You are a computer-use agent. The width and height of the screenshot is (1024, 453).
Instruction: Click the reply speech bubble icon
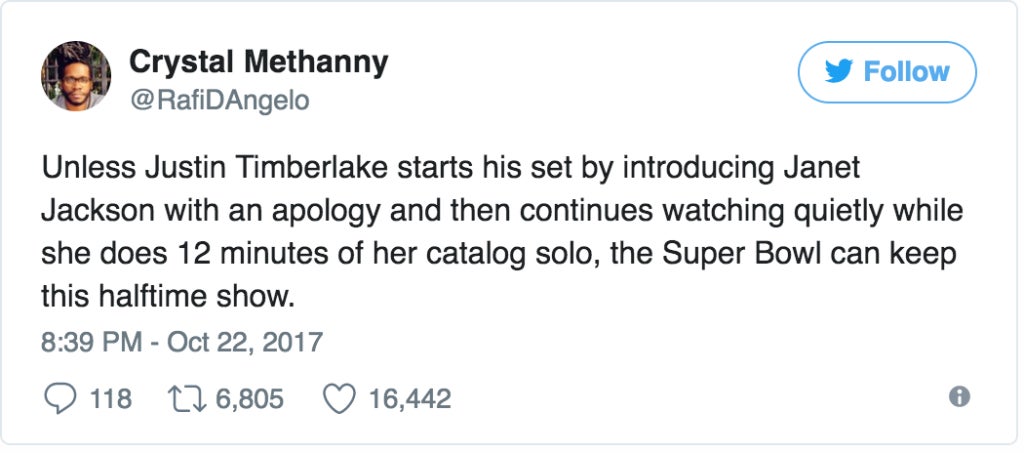tap(60, 398)
